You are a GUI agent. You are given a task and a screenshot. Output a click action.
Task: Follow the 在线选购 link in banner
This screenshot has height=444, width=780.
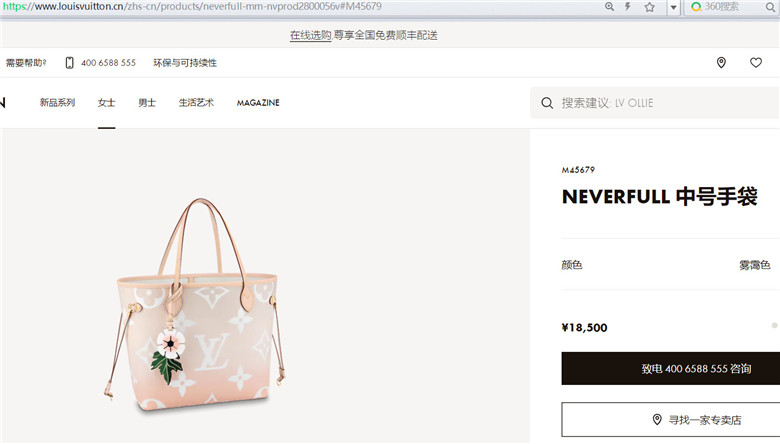point(310,35)
